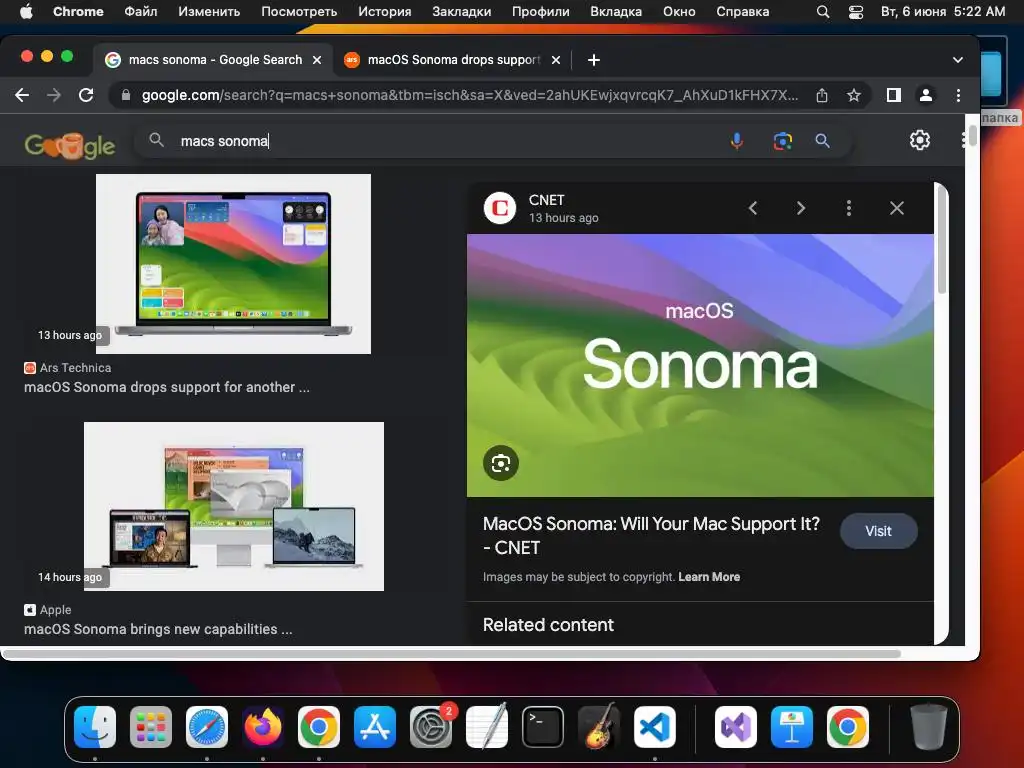Viewport: 1024px width, 768px height.
Task: Expand the tab search dropdown arrow
Action: click(x=957, y=60)
